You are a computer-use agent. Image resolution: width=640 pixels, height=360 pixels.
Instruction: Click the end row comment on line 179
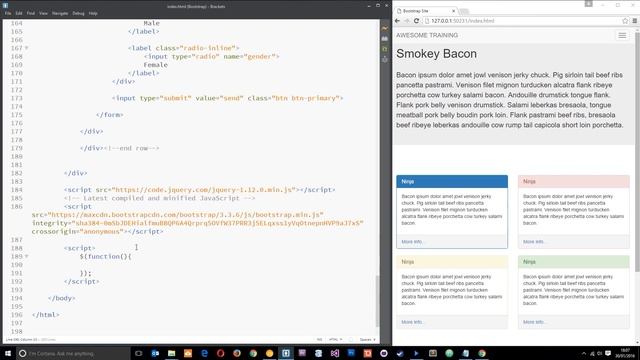click(131, 148)
